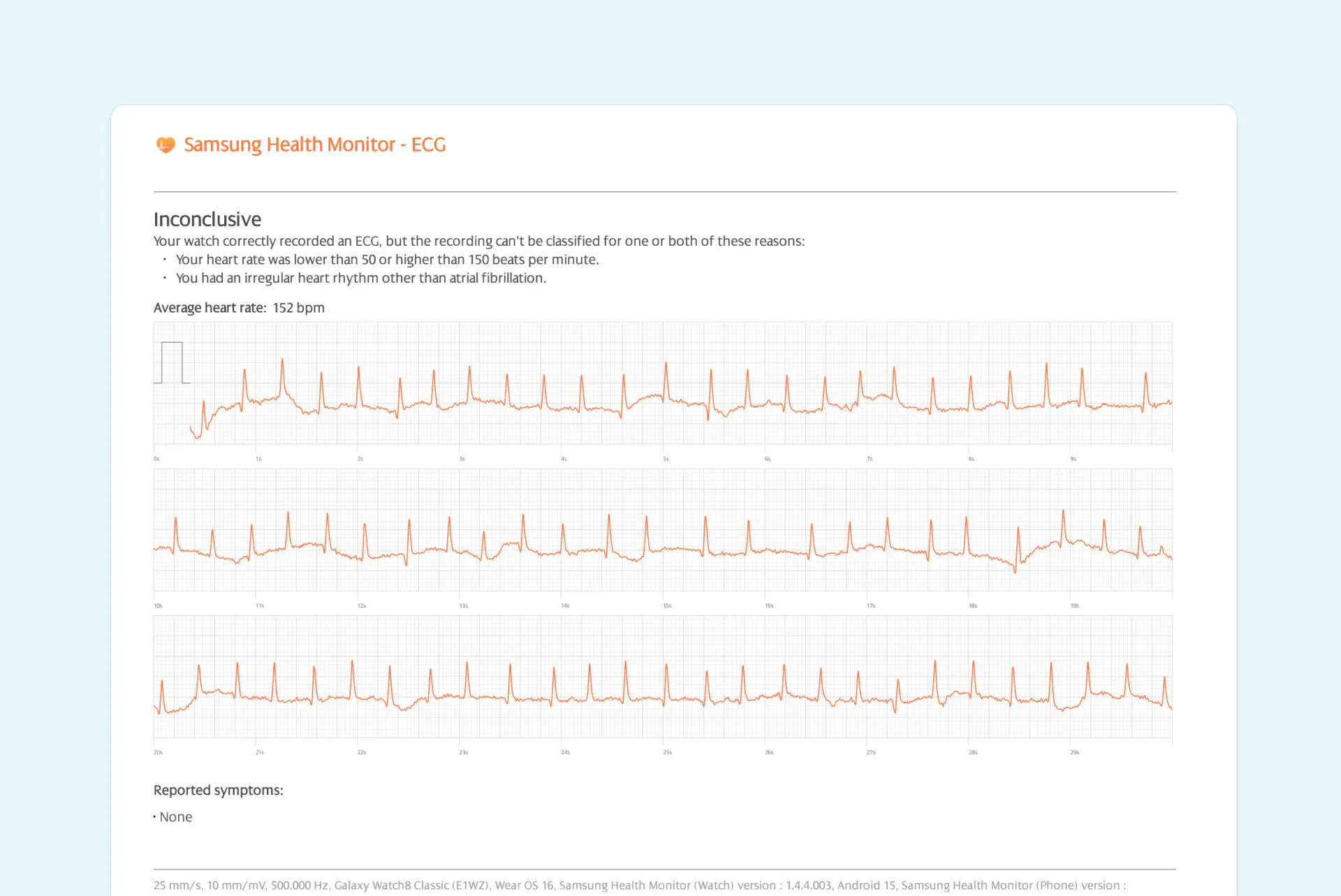Image resolution: width=1341 pixels, height=896 pixels.
Task: Click the 29s time marker
Action: (1075, 752)
